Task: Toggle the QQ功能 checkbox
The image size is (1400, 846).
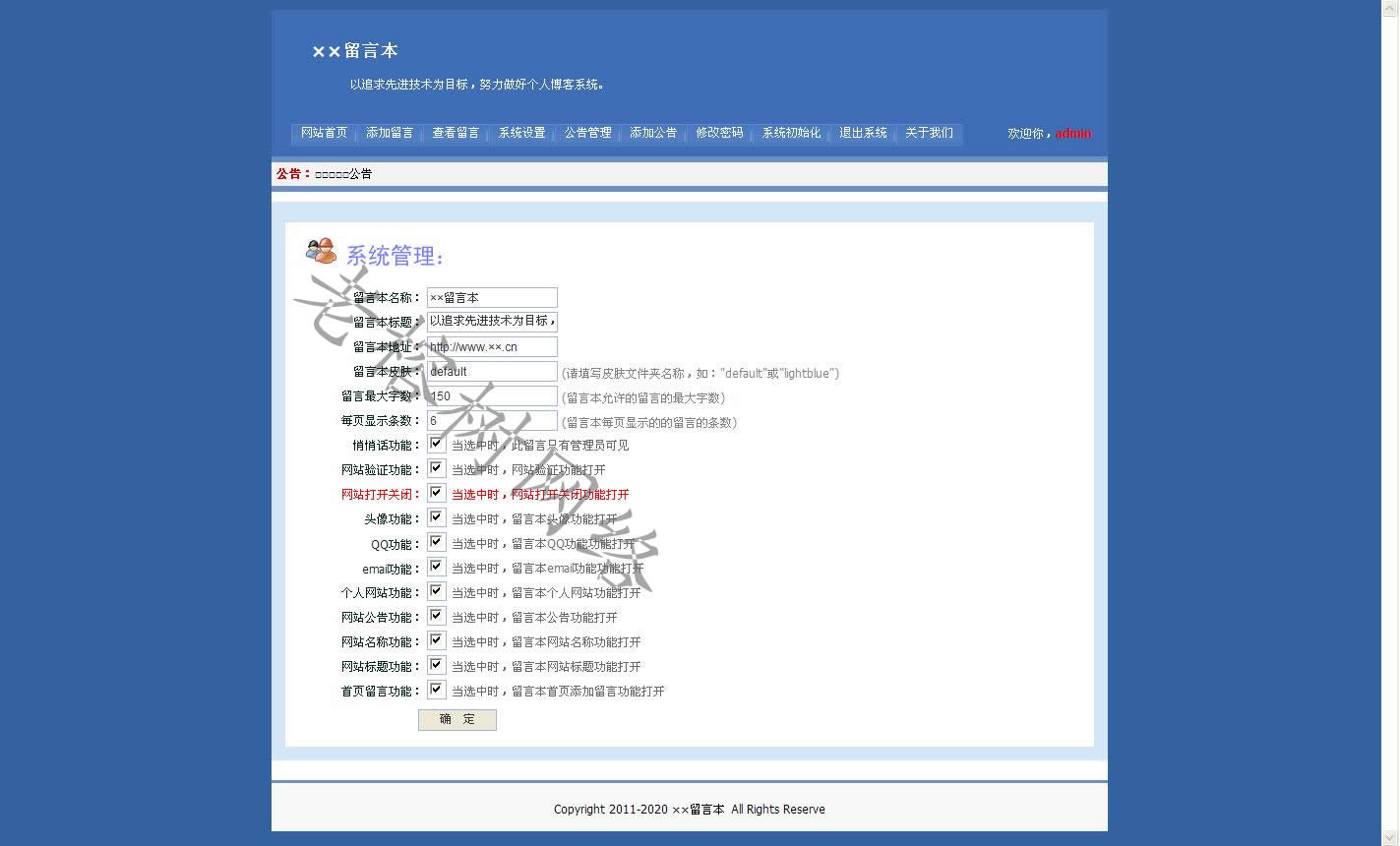Action: [437, 543]
